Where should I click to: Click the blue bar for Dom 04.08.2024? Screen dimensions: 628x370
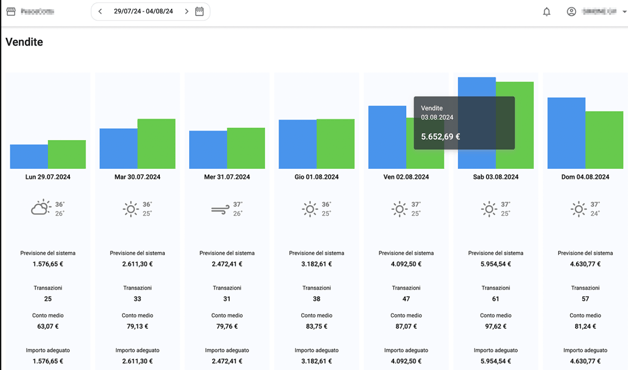pos(566,133)
